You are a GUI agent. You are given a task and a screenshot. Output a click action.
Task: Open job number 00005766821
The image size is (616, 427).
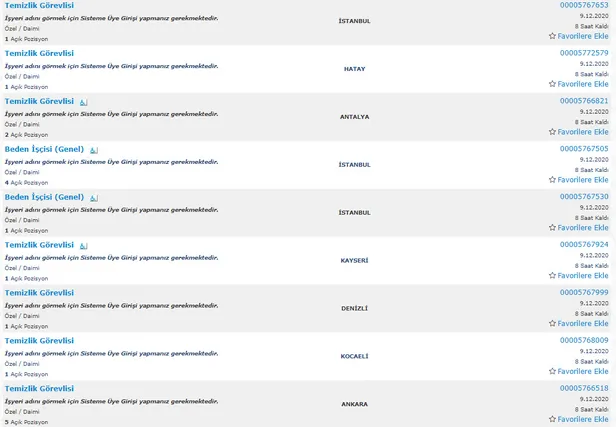click(583, 100)
